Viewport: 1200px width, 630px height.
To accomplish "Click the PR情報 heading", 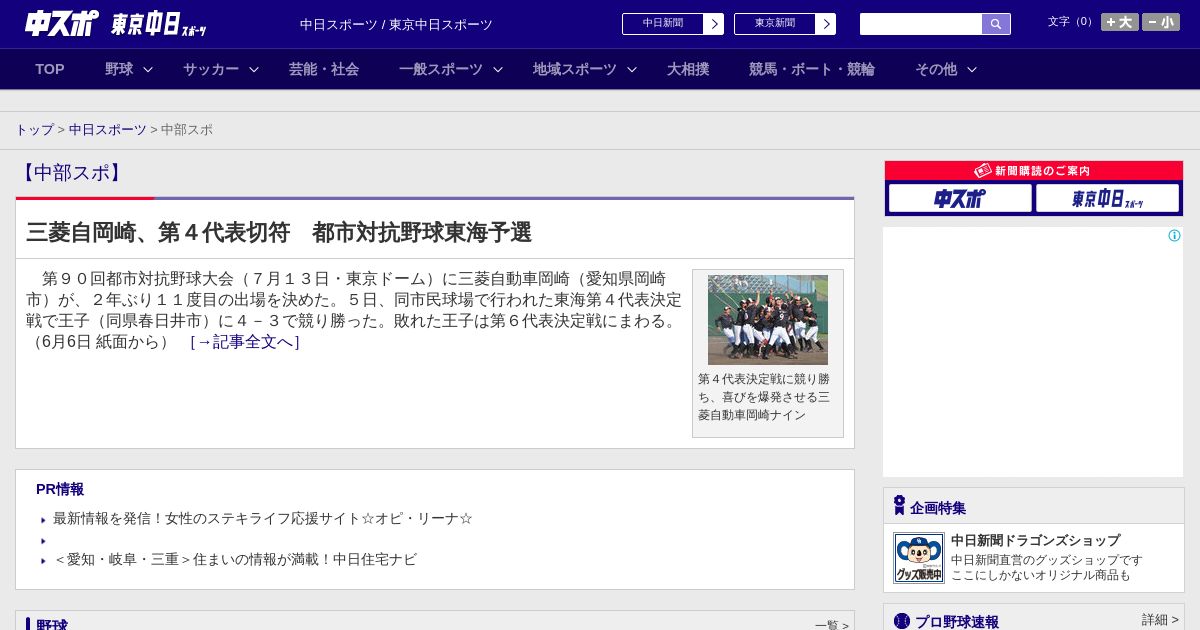I will click(60, 489).
